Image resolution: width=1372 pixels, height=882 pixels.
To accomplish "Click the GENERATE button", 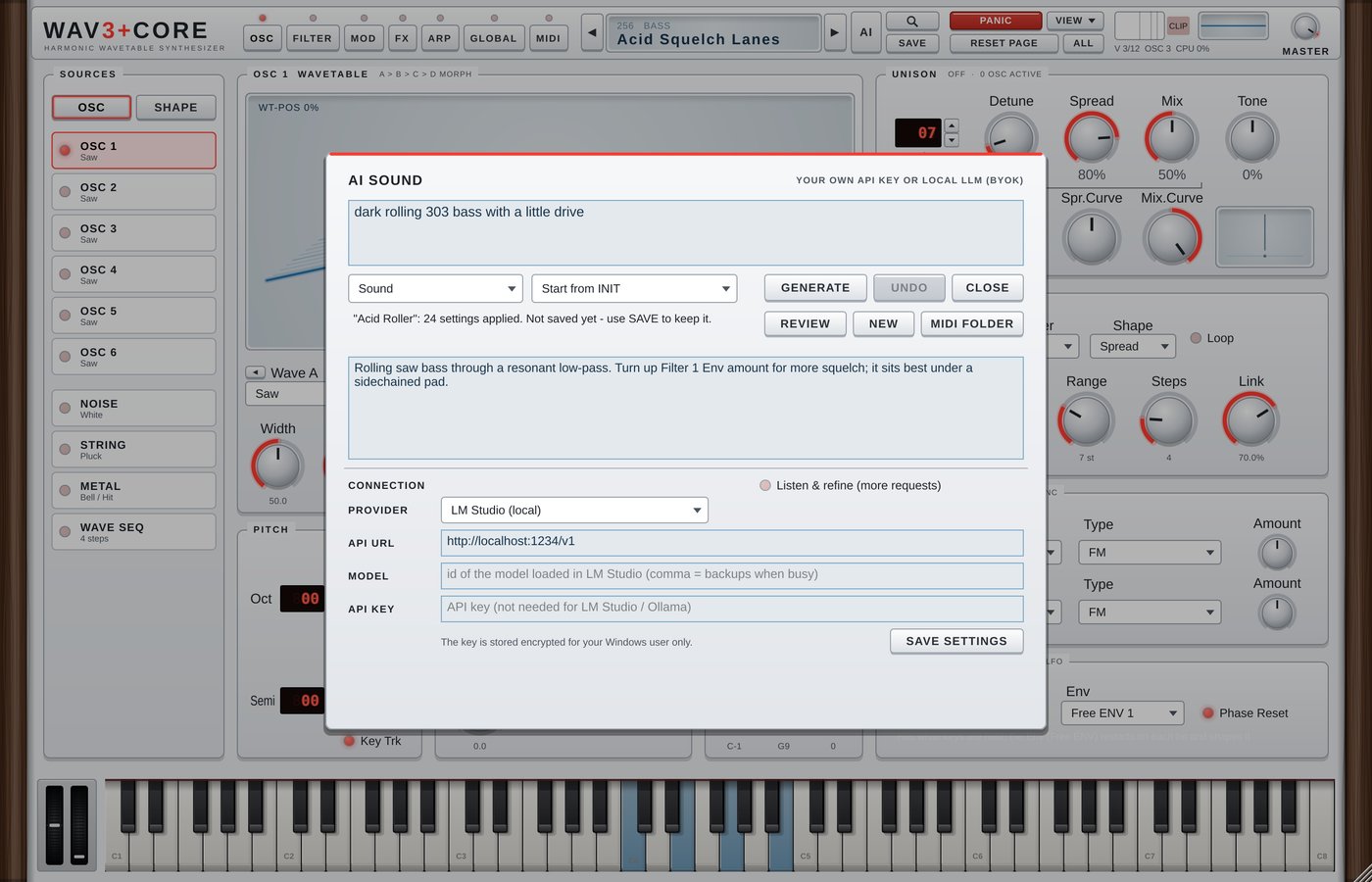I will tap(815, 288).
